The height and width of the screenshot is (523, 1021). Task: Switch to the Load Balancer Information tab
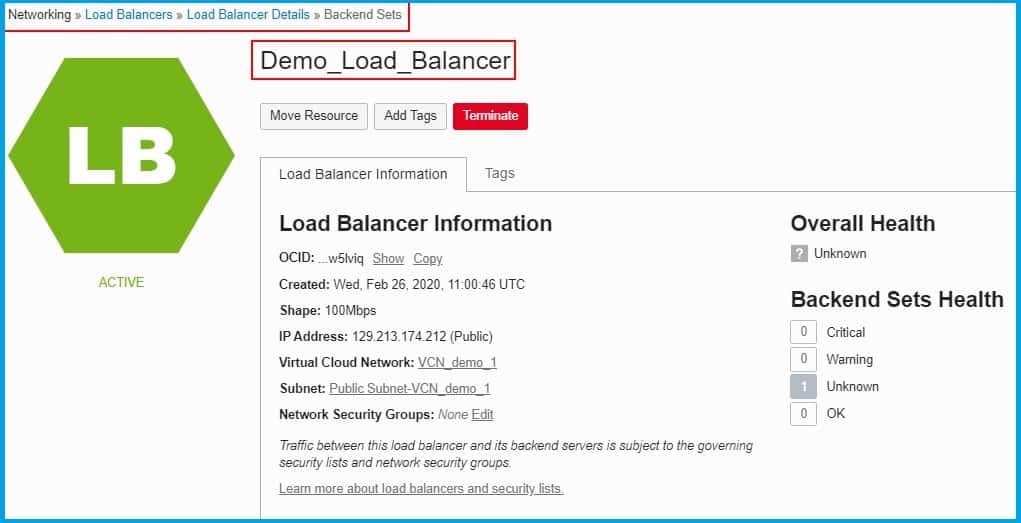coord(363,175)
